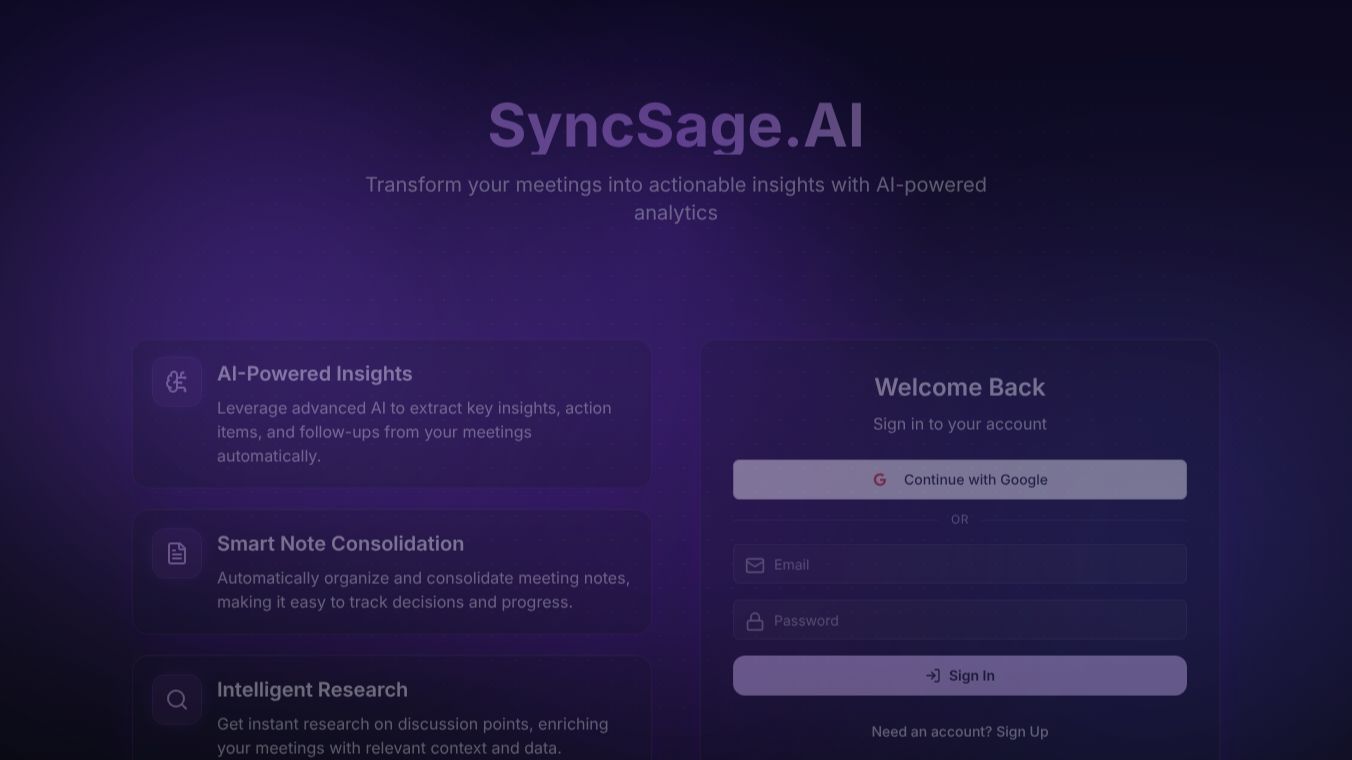Image resolution: width=1352 pixels, height=760 pixels.
Task: Click the SyncSage.AI title
Action: point(676,126)
